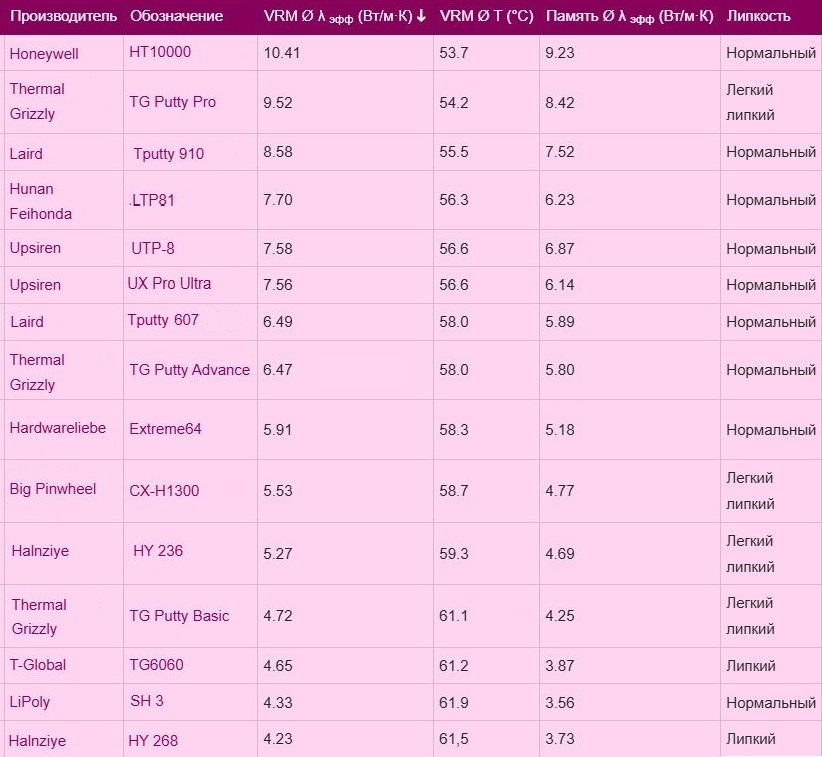822x757 pixels.
Task: Click the 3.87 memory value
Action: [560, 666]
